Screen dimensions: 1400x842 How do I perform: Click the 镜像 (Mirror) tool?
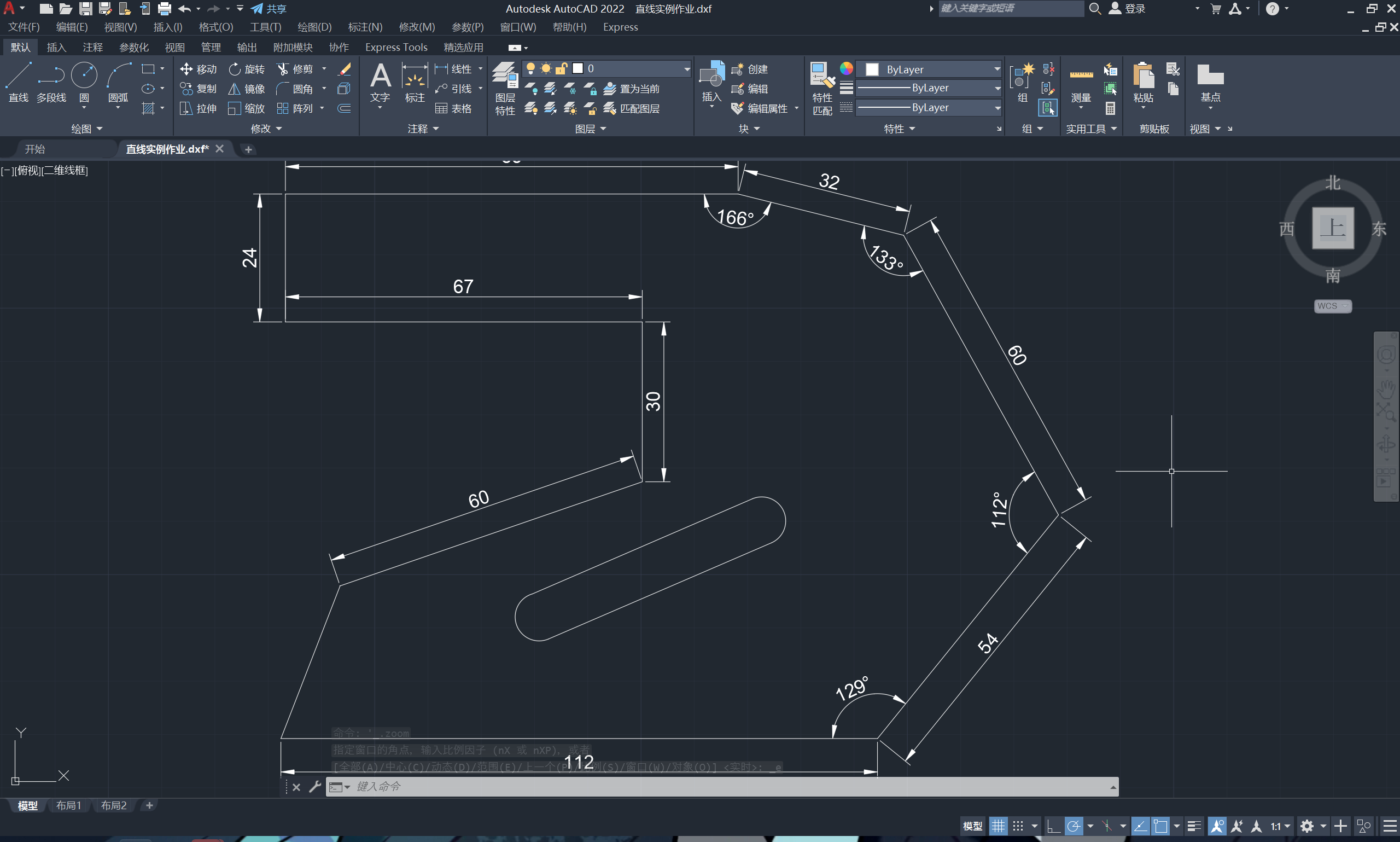(x=247, y=89)
